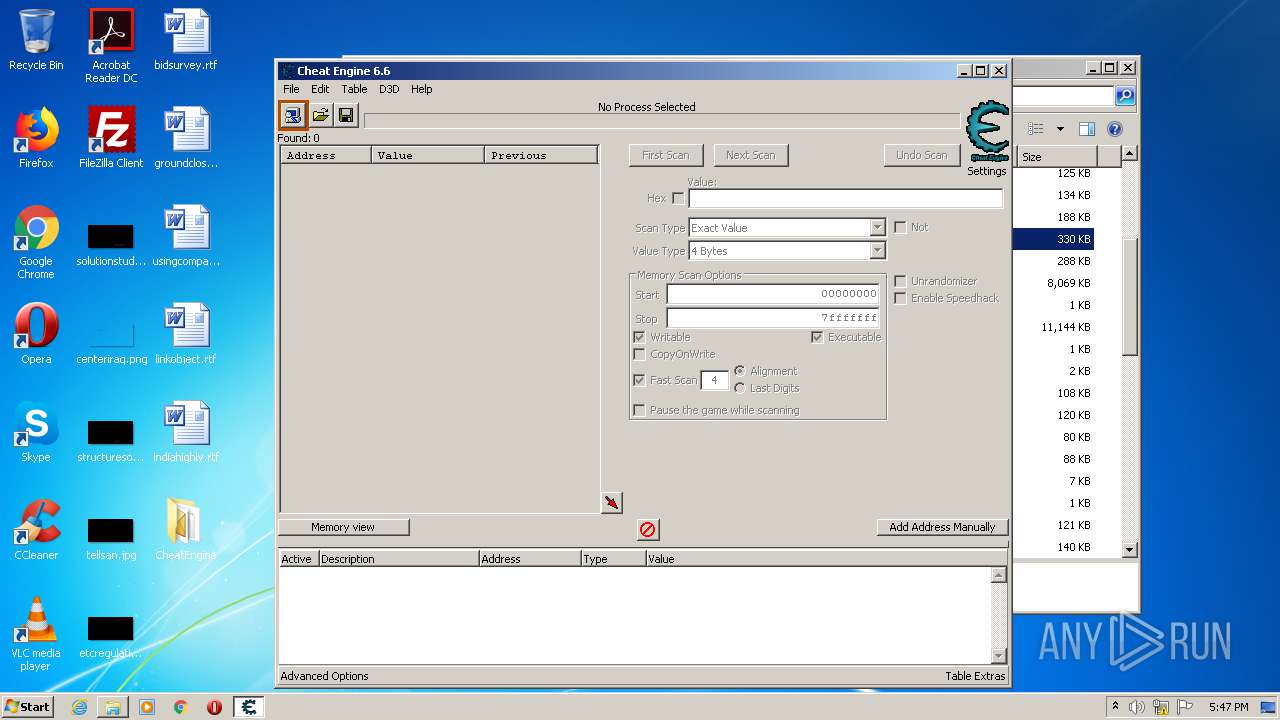Click the volume speaker icon in system tray

(1137, 707)
